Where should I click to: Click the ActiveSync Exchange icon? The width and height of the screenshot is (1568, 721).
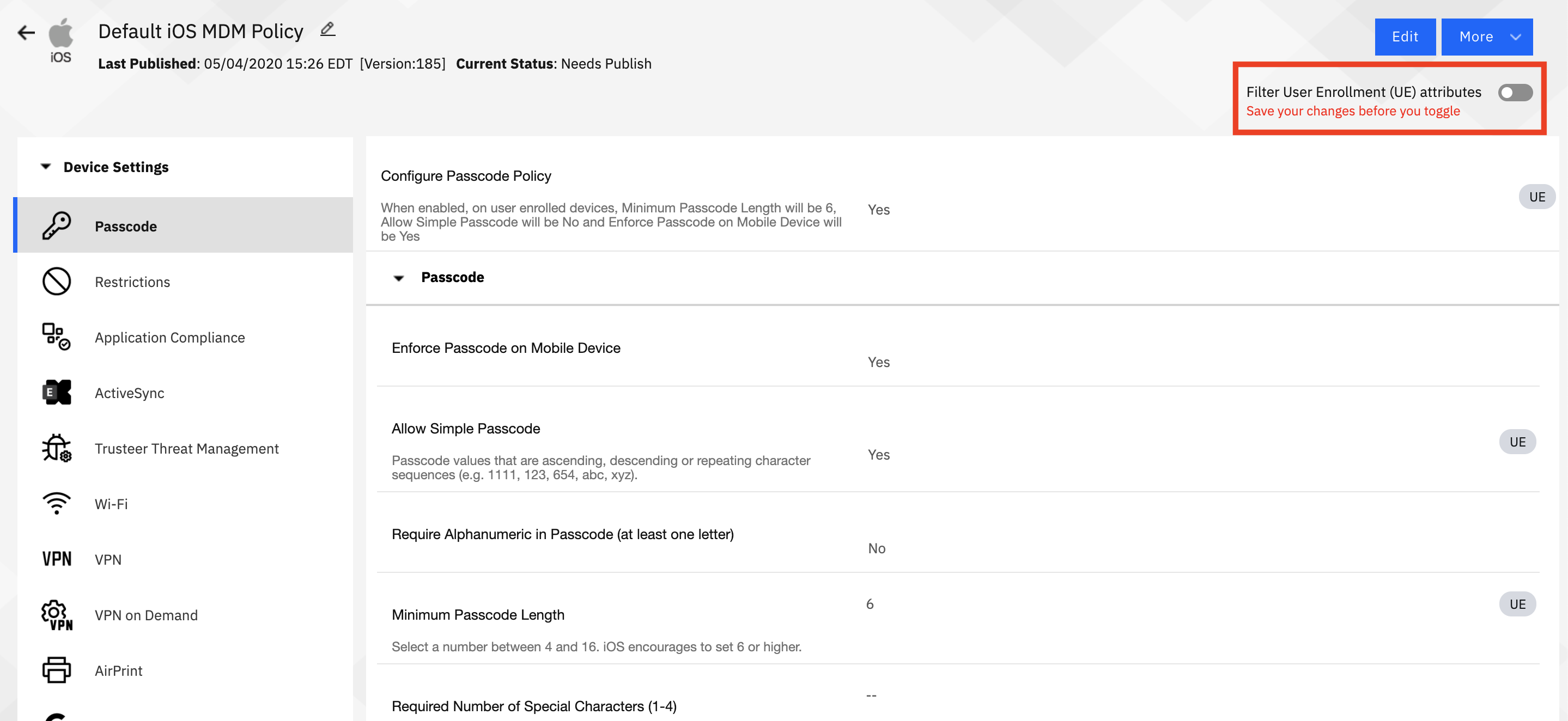click(x=57, y=393)
